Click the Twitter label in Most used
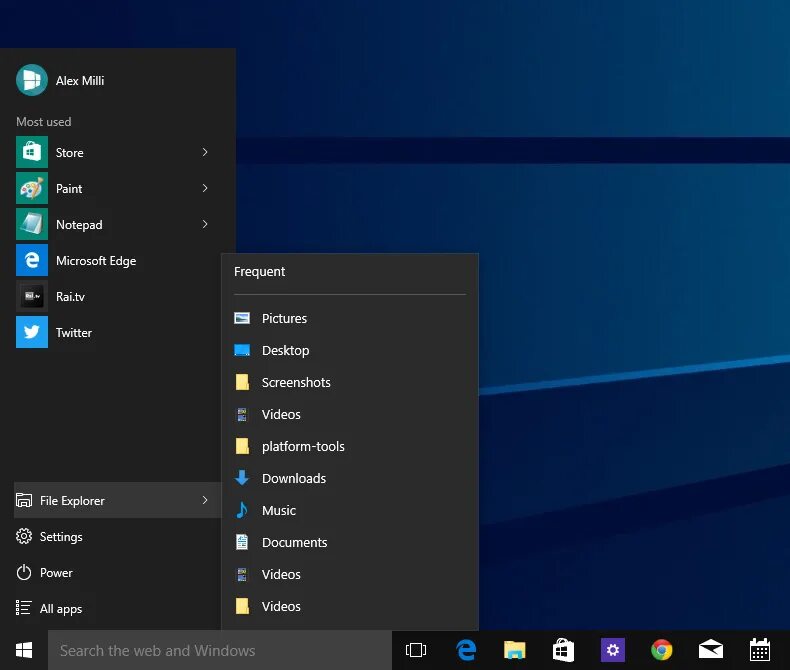Viewport: 790px width, 670px height. coord(74,332)
